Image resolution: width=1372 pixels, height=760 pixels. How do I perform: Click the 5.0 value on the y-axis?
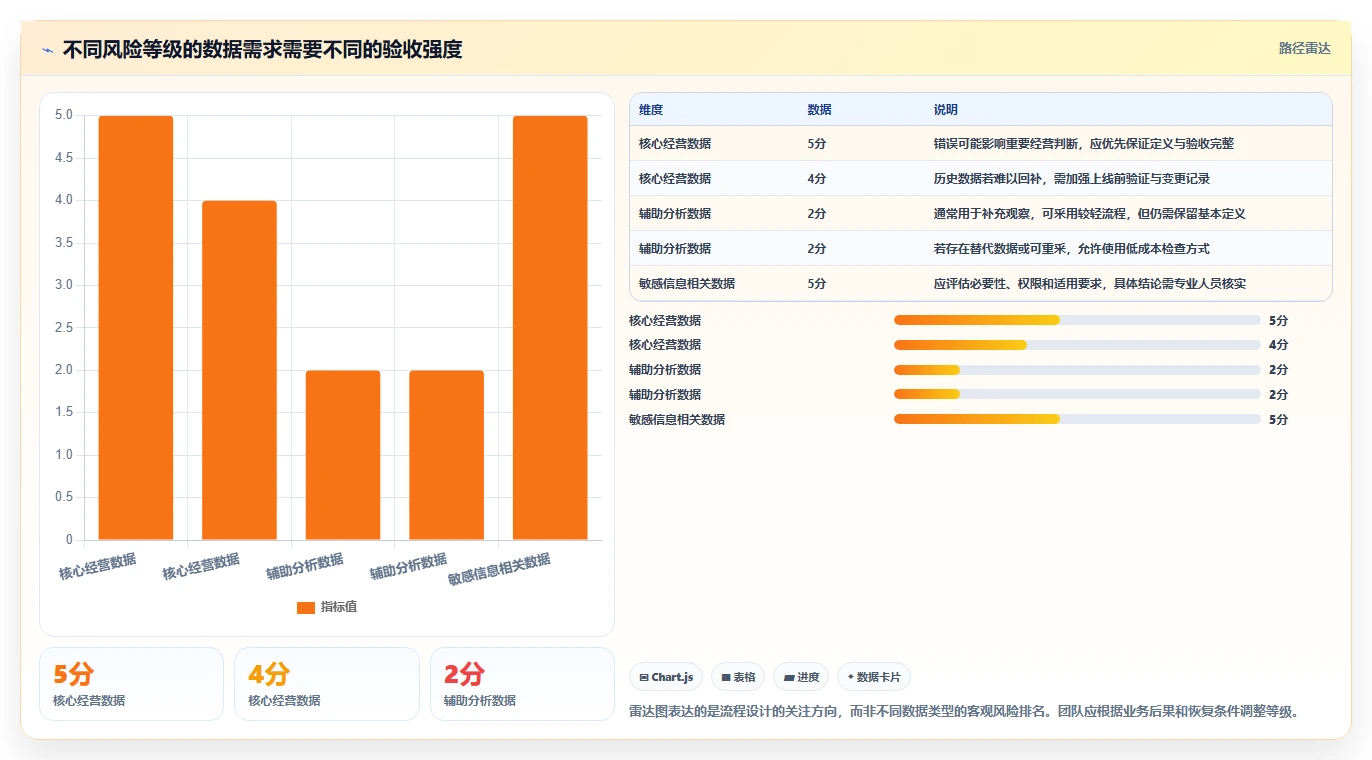(x=64, y=115)
